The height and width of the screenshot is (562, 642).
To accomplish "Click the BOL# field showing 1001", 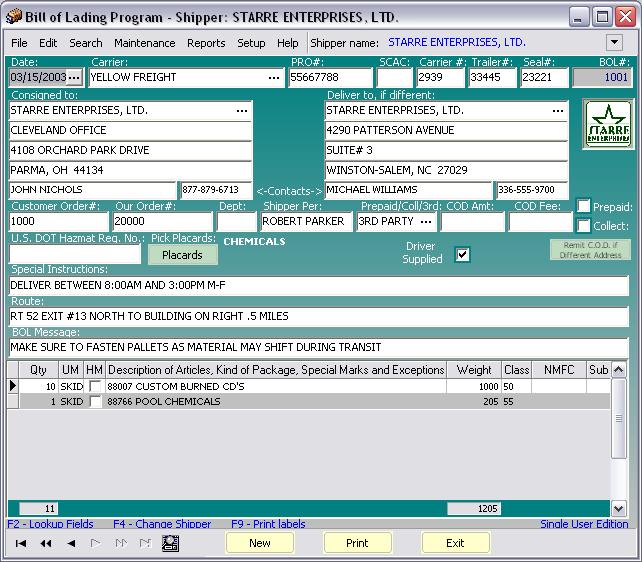I will pyautogui.click(x=601, y=77).
